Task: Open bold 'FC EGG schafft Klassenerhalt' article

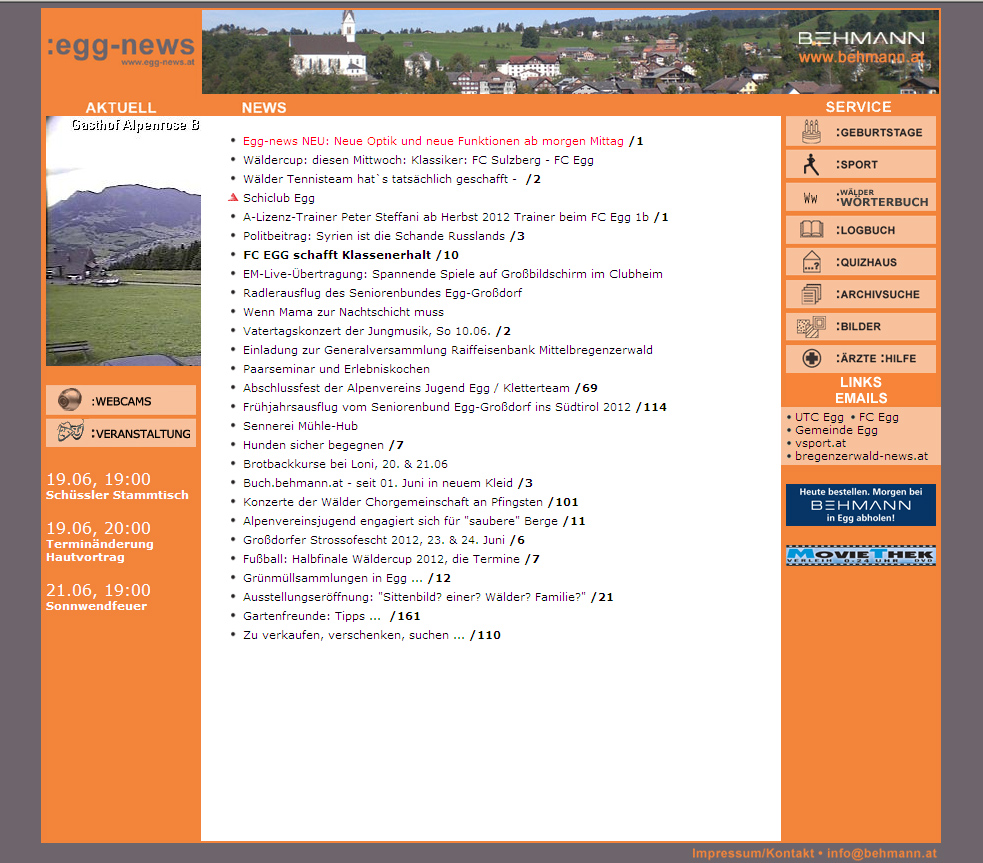Action: pyautogui.click(x=337, y=255)
